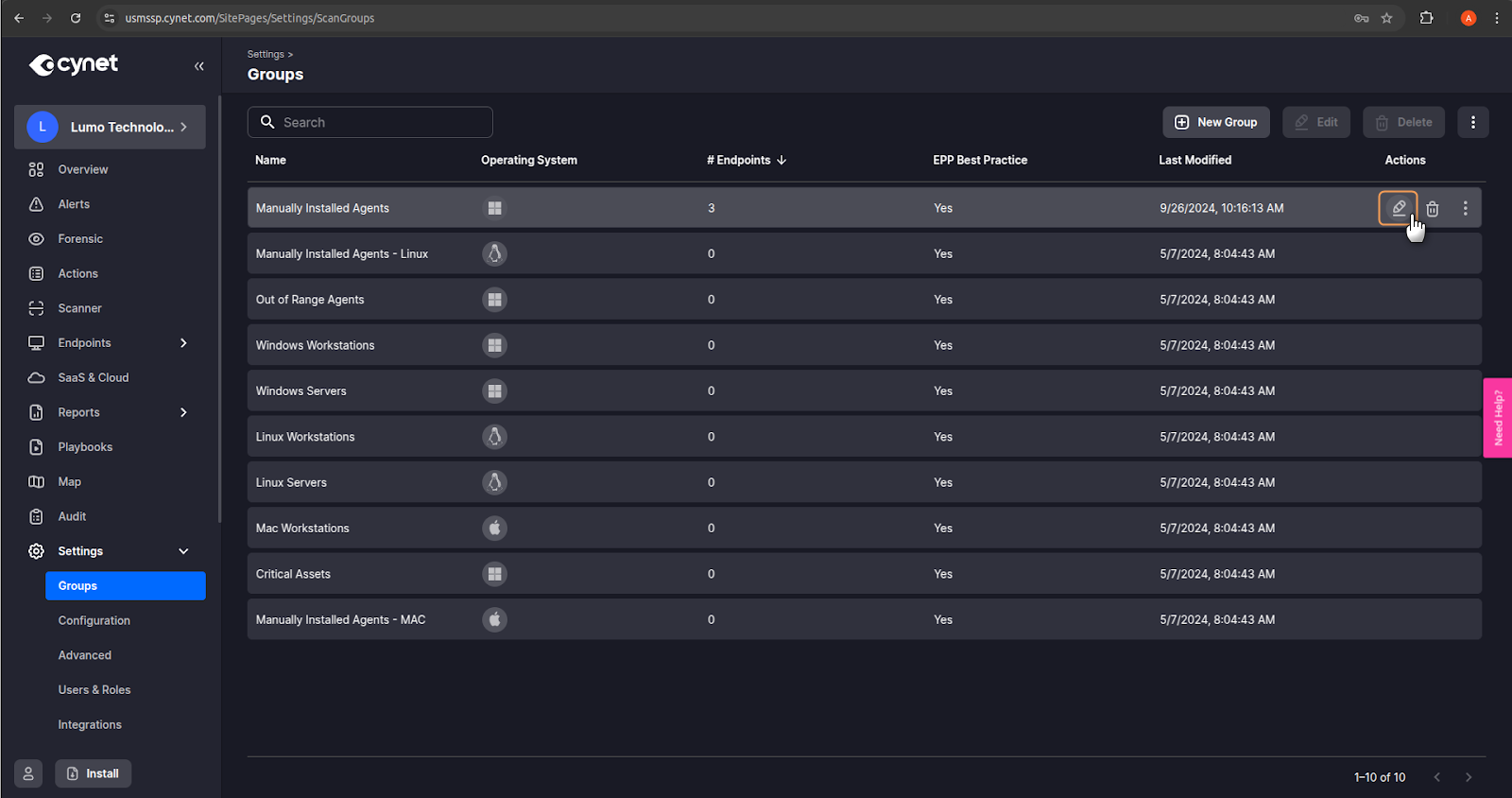Open the Alerts page from sidebar
The image size is (1512, 798).
pos(74,204)
